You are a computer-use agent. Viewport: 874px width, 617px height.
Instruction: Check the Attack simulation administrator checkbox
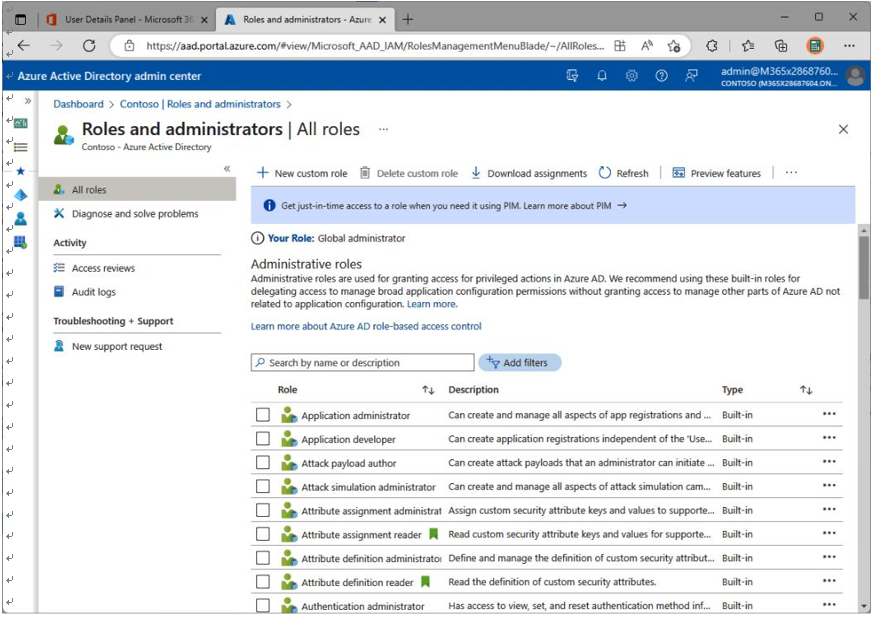(263, 487)
